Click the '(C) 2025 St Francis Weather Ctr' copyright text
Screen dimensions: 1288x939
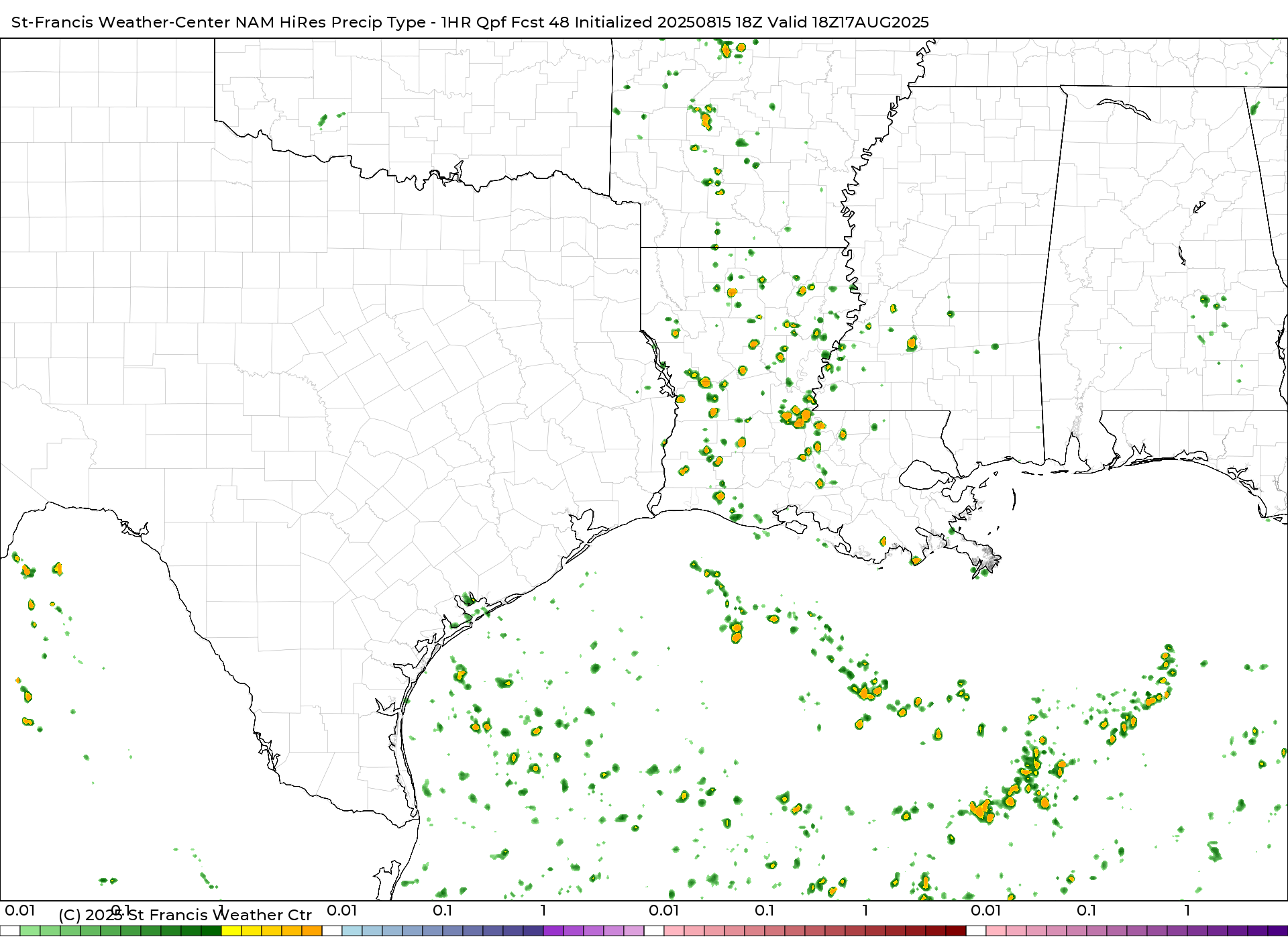(185, 915)
